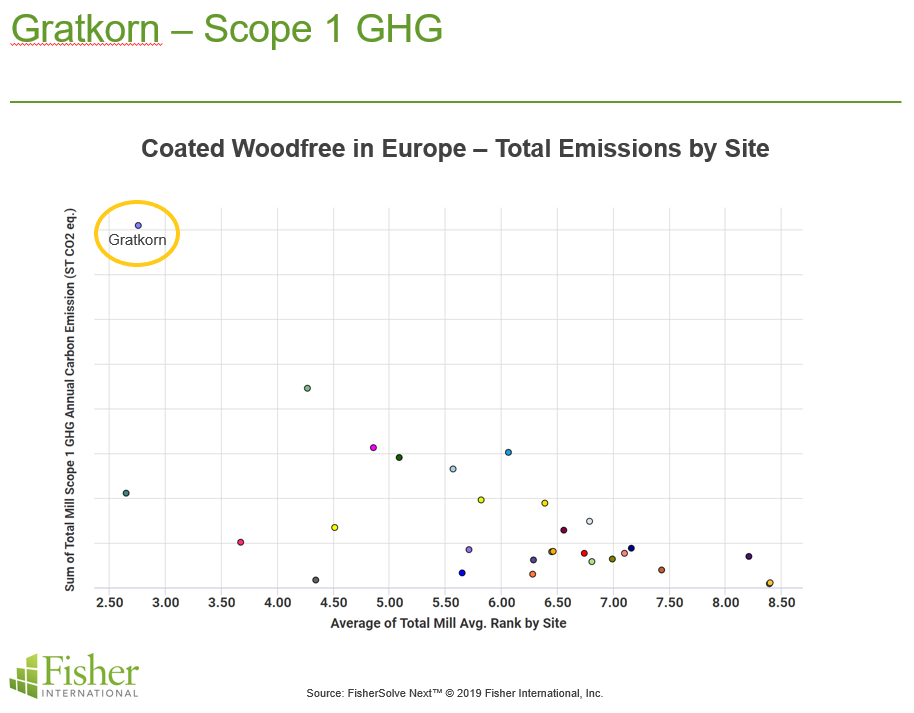Click the dark gray point near the x-axis
This screenshot has height=713, width=914.
pos(316,580)
